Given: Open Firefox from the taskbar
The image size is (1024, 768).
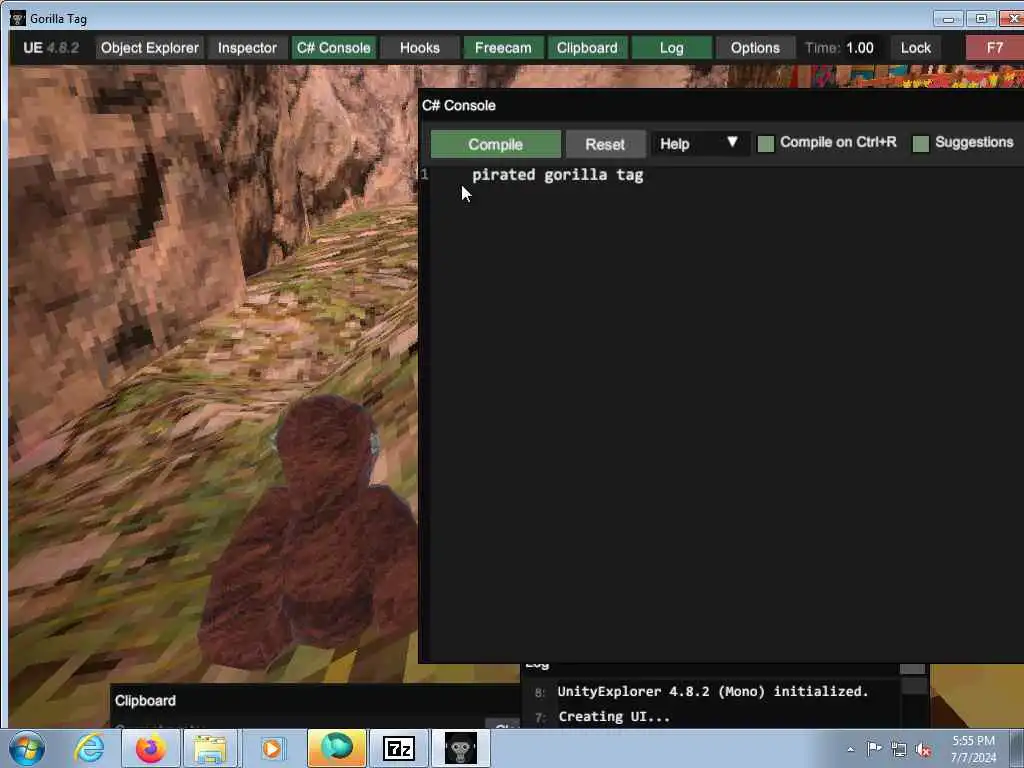Looking at the screenshot, I should (x=151, y=748).
